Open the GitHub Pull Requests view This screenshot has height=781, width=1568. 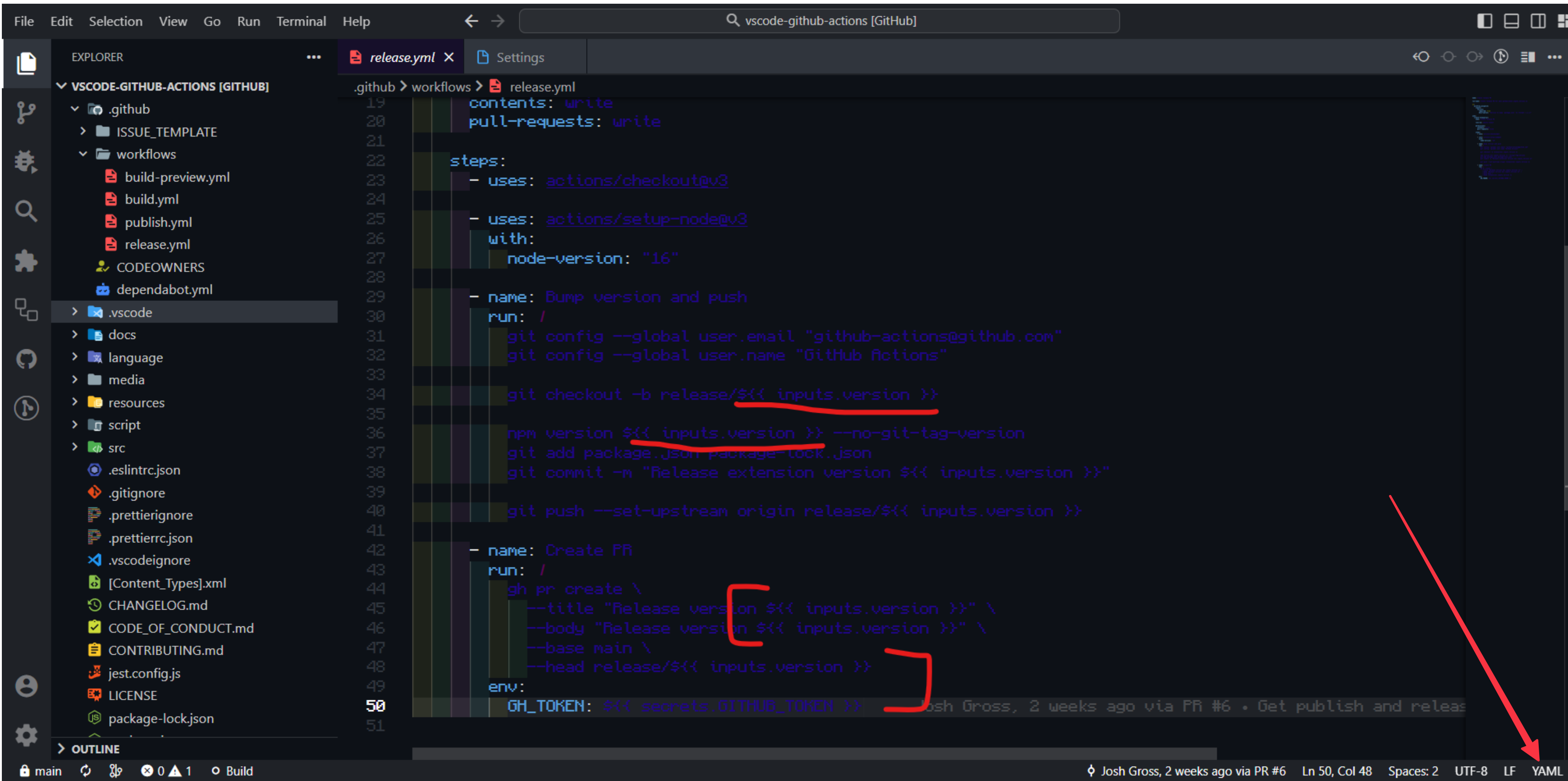point(26,359)
